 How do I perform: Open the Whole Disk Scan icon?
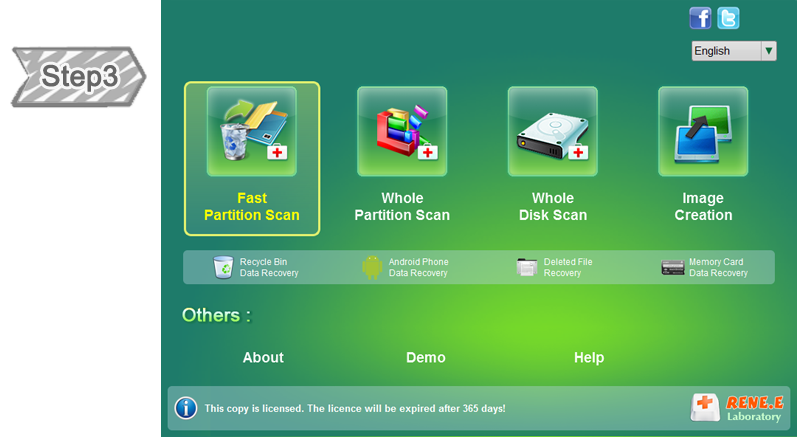pos(552,132)
